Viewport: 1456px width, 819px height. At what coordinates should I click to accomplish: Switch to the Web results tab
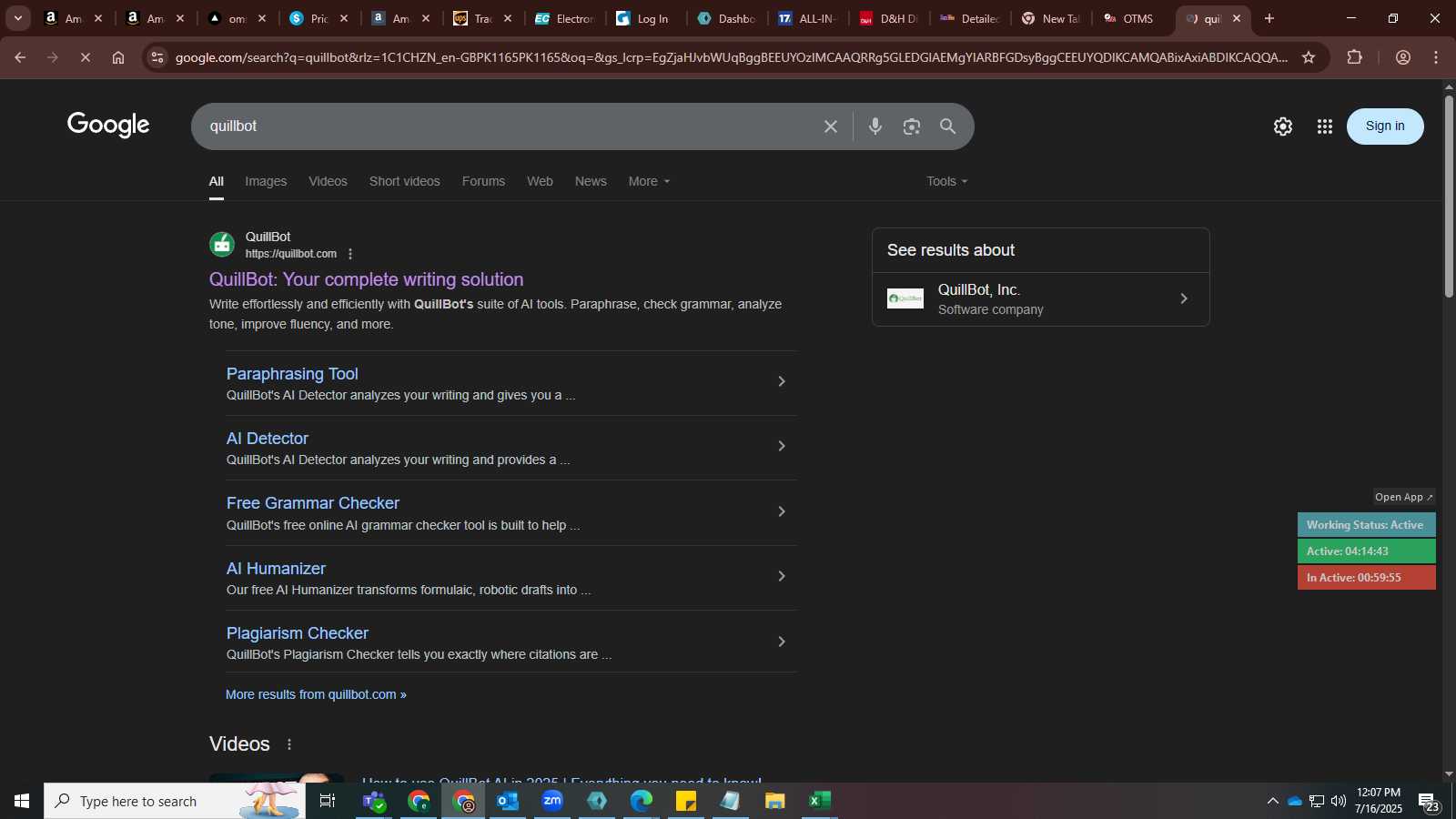click(x=540, y=181)
